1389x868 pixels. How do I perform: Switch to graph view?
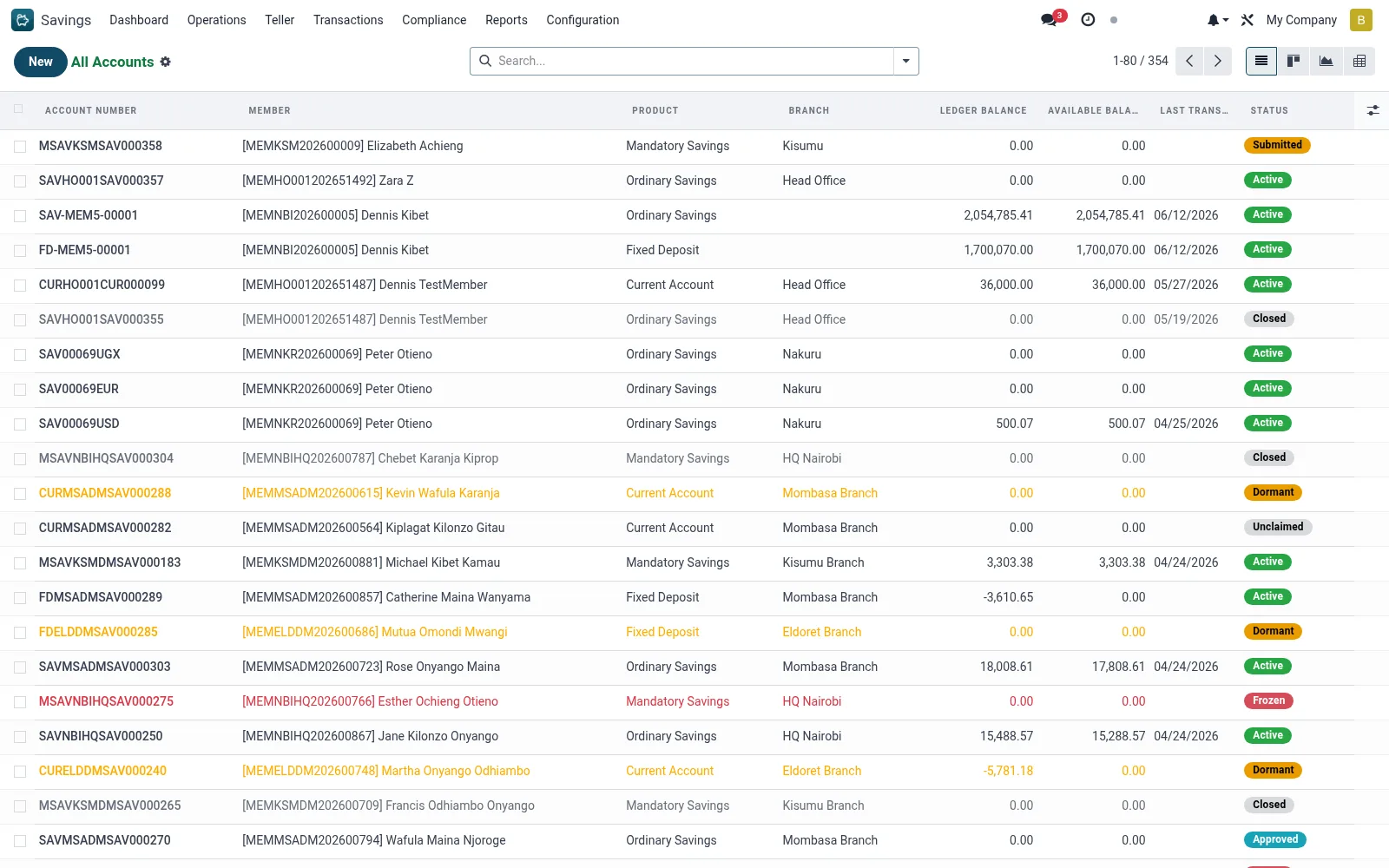pyautogui.click(x=1326, y=61)
